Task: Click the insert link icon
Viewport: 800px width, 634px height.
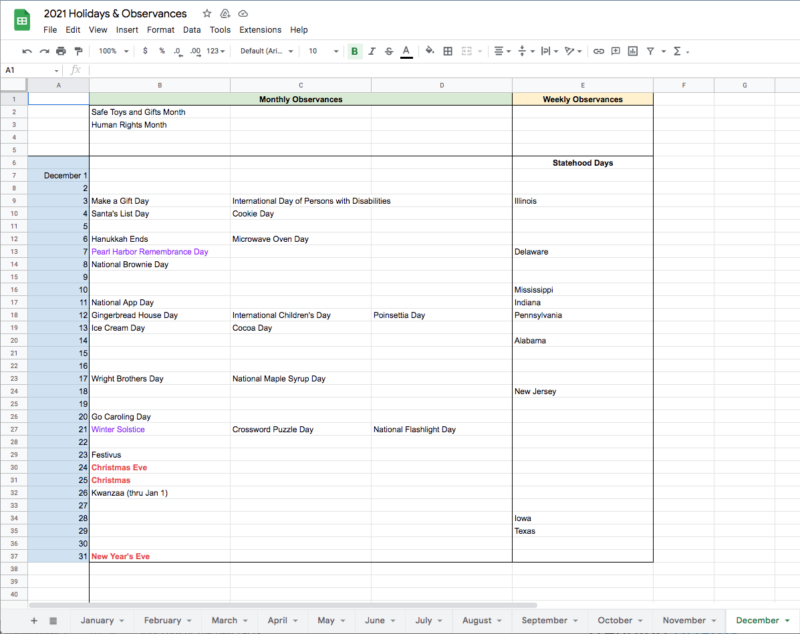Action: [599, 51]
